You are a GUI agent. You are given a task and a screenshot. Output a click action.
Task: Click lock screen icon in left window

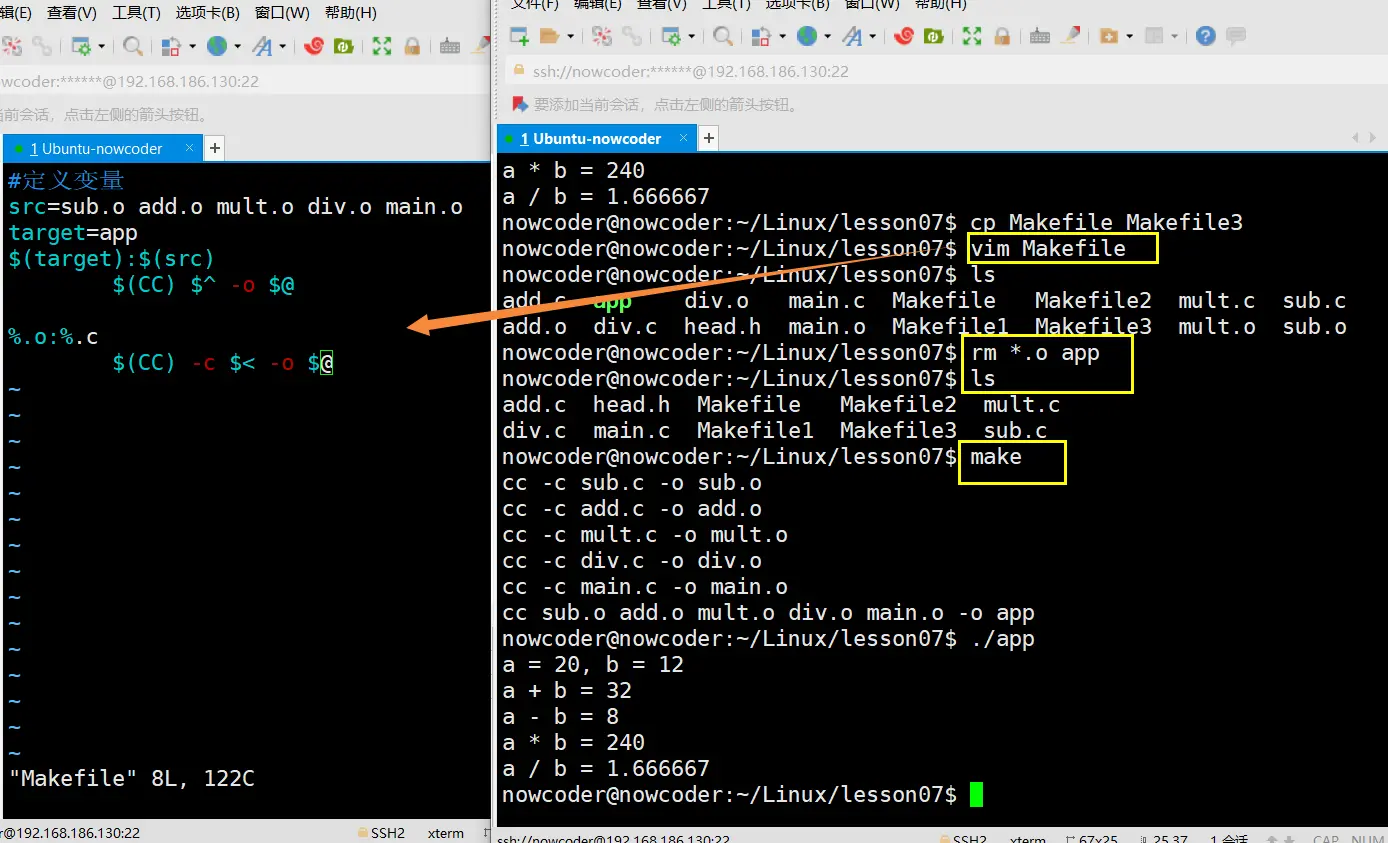(411, 46)
